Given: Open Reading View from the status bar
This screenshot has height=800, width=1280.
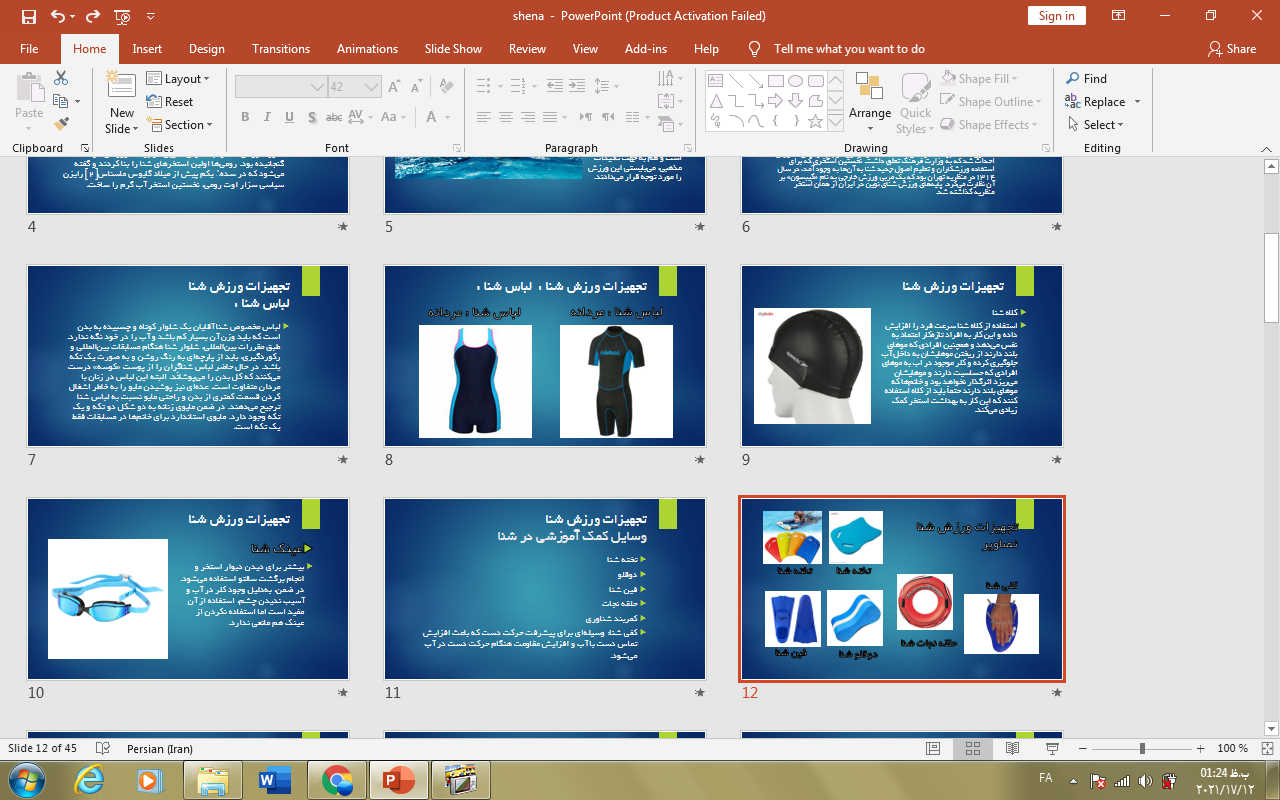Looking at the screenshot, I should tap(1012, 748).
